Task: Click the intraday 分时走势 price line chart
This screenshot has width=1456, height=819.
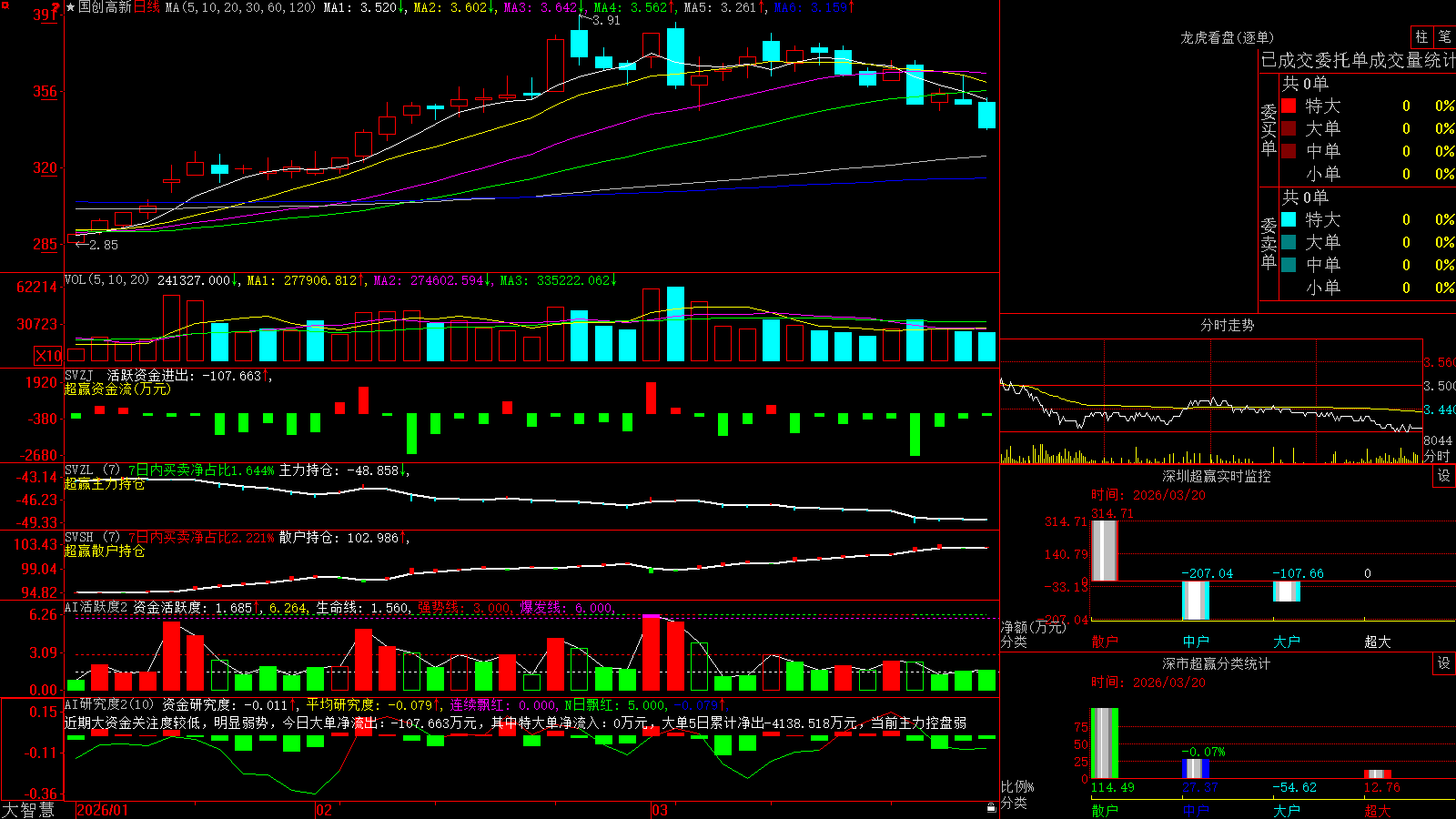Action: point(1211,386)
